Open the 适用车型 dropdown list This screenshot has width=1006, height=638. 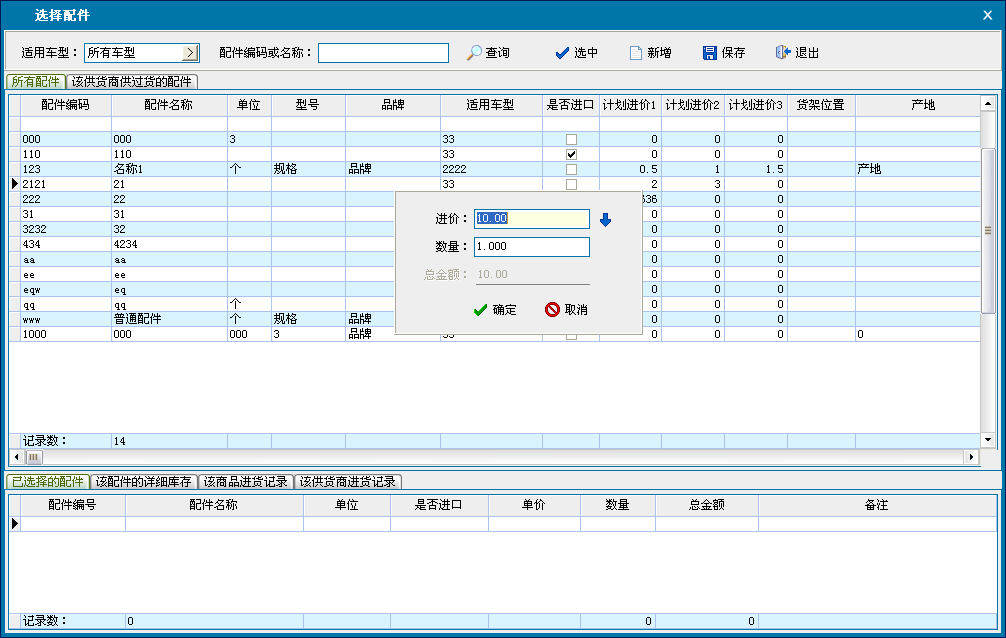coord(190,53)
